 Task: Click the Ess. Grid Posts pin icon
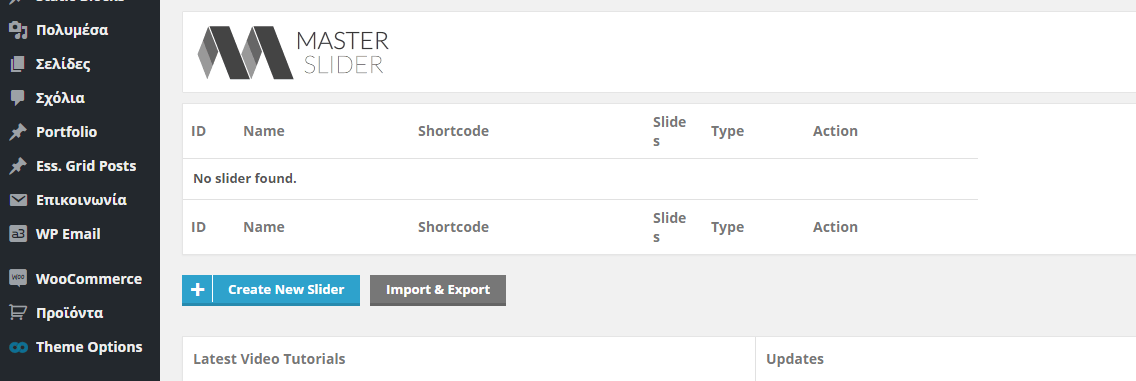coord(18,166)
